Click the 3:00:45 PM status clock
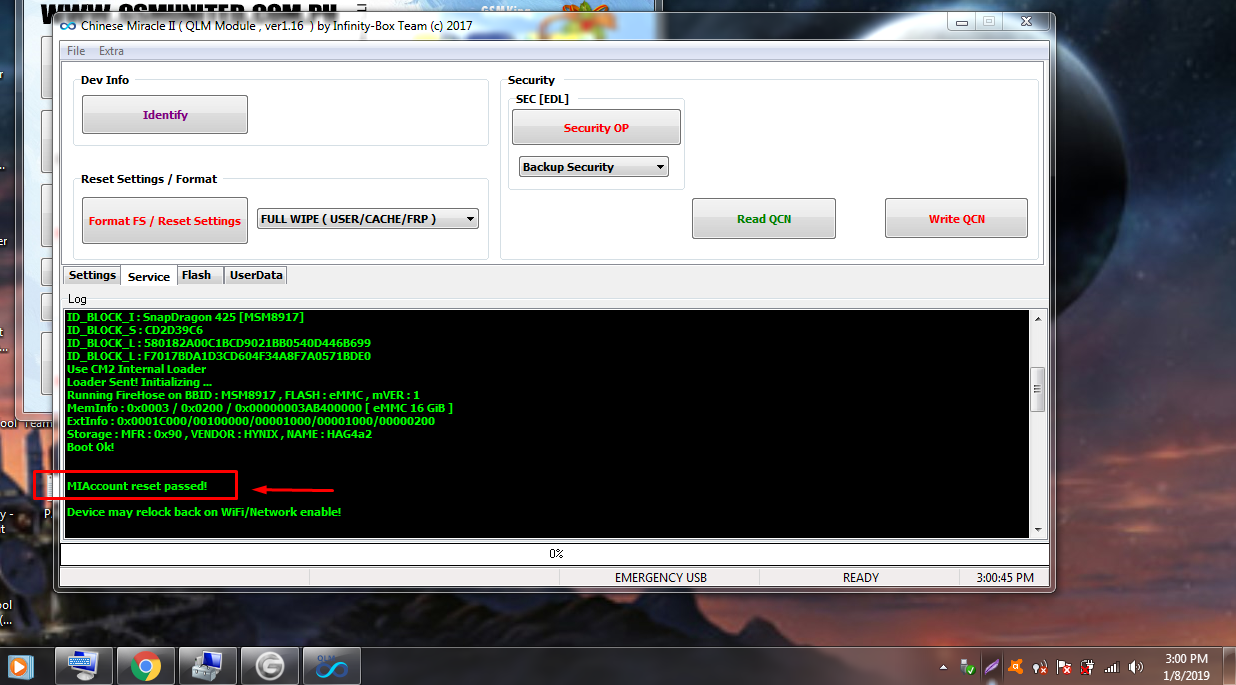 tap(1004, 577)
